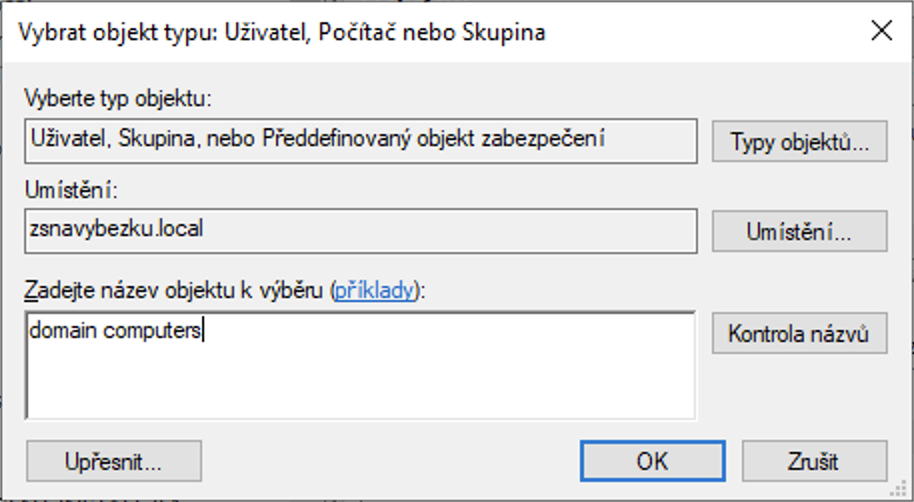
Task: Click the location field showing zsnavybezku.local
Action: tap(360, 230)
